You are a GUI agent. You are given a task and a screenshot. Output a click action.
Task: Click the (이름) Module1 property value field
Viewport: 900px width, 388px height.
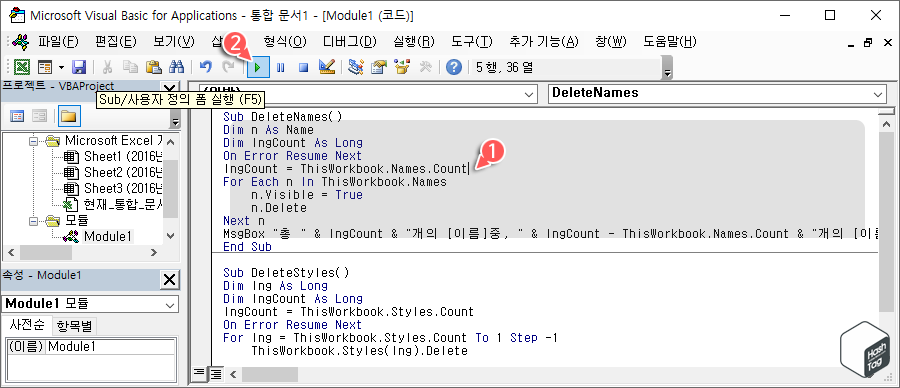pos(111,347)
